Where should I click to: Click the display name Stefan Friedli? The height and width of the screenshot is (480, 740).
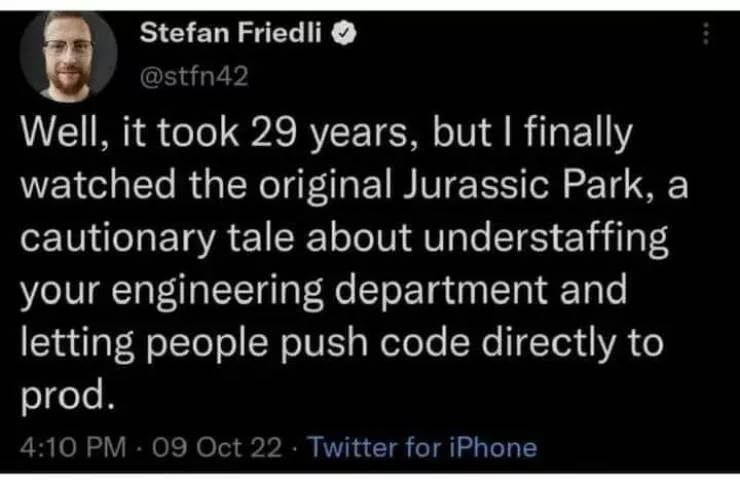click(x=237, y=34)
